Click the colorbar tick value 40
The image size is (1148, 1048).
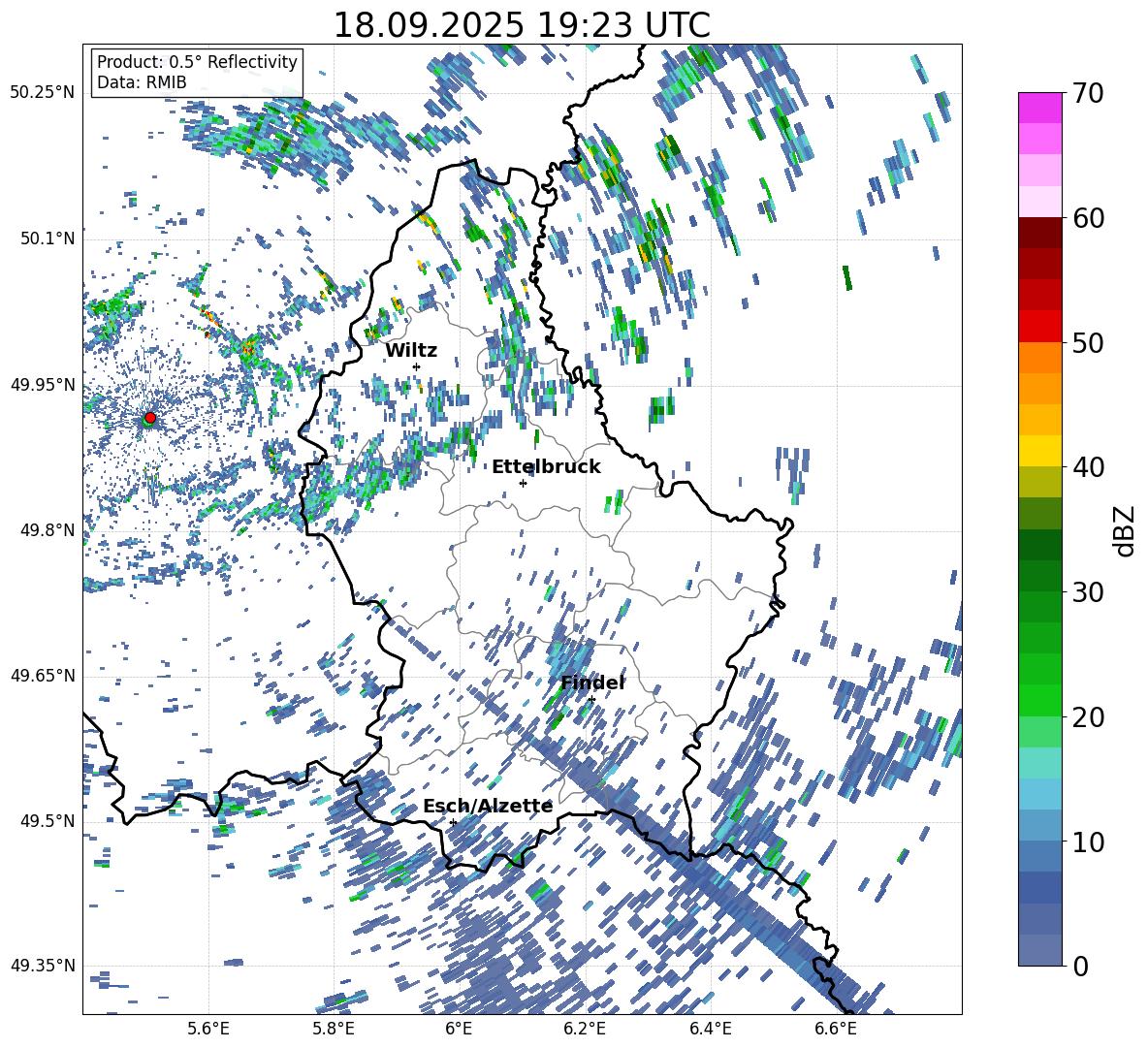(1088, 467)
